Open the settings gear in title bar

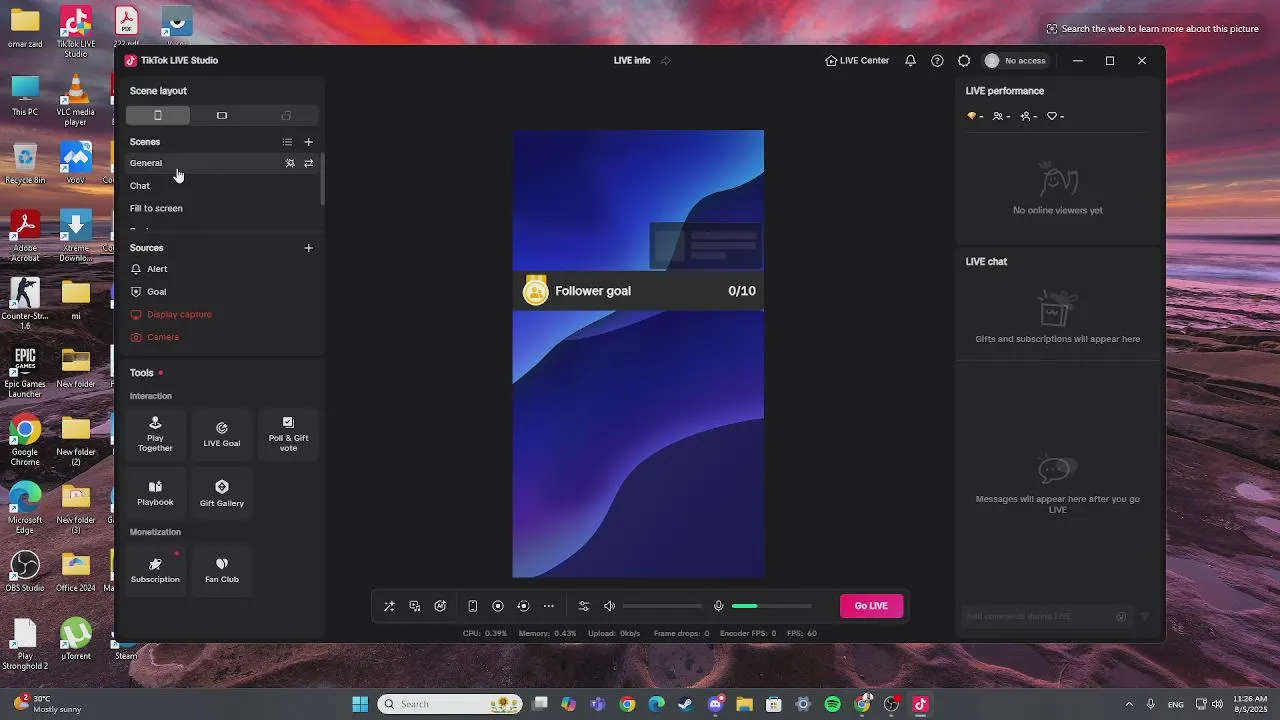(x=964, y=61)
